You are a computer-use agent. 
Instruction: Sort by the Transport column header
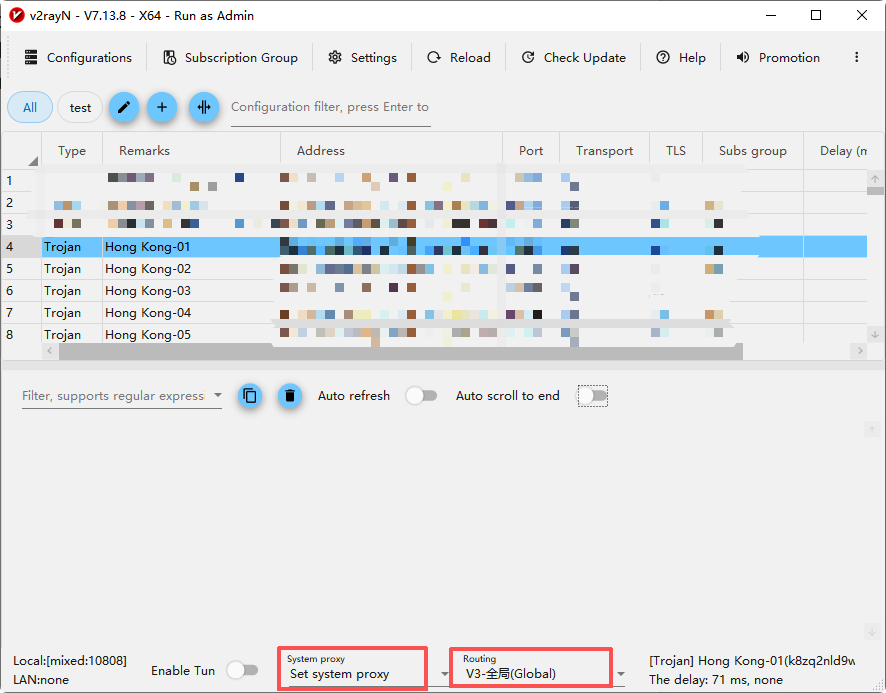point(604,151)
